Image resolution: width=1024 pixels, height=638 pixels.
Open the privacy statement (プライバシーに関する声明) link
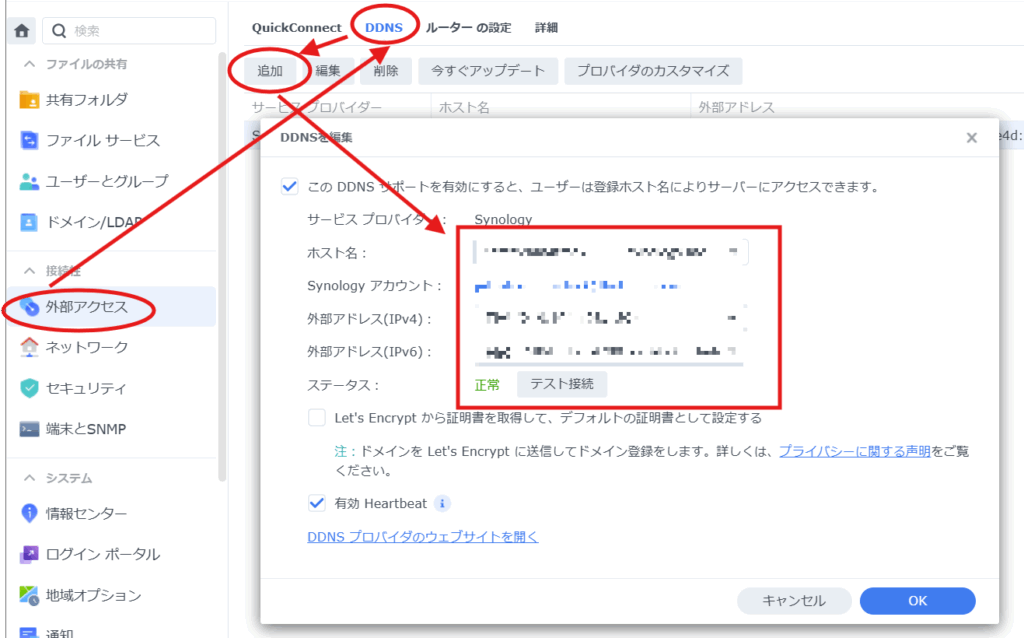(855, 452)
